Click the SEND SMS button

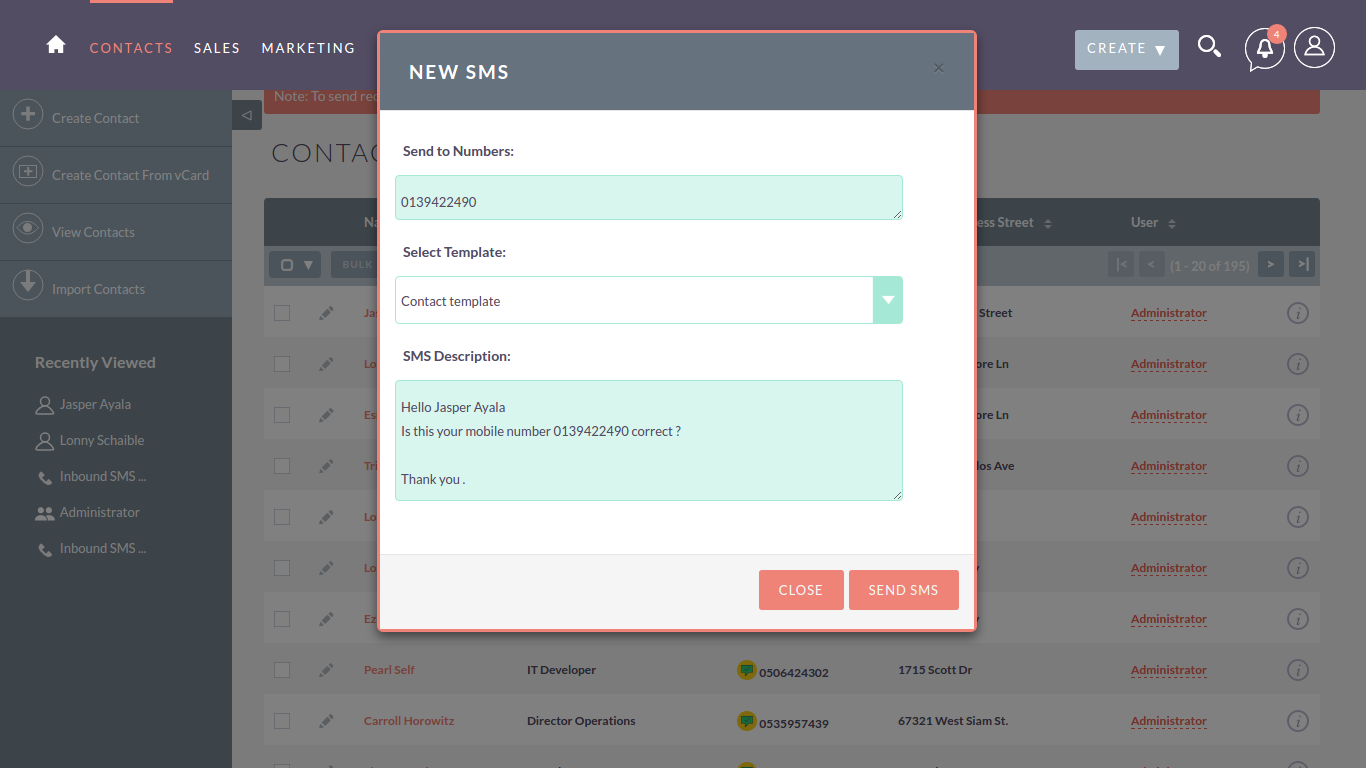903,590
